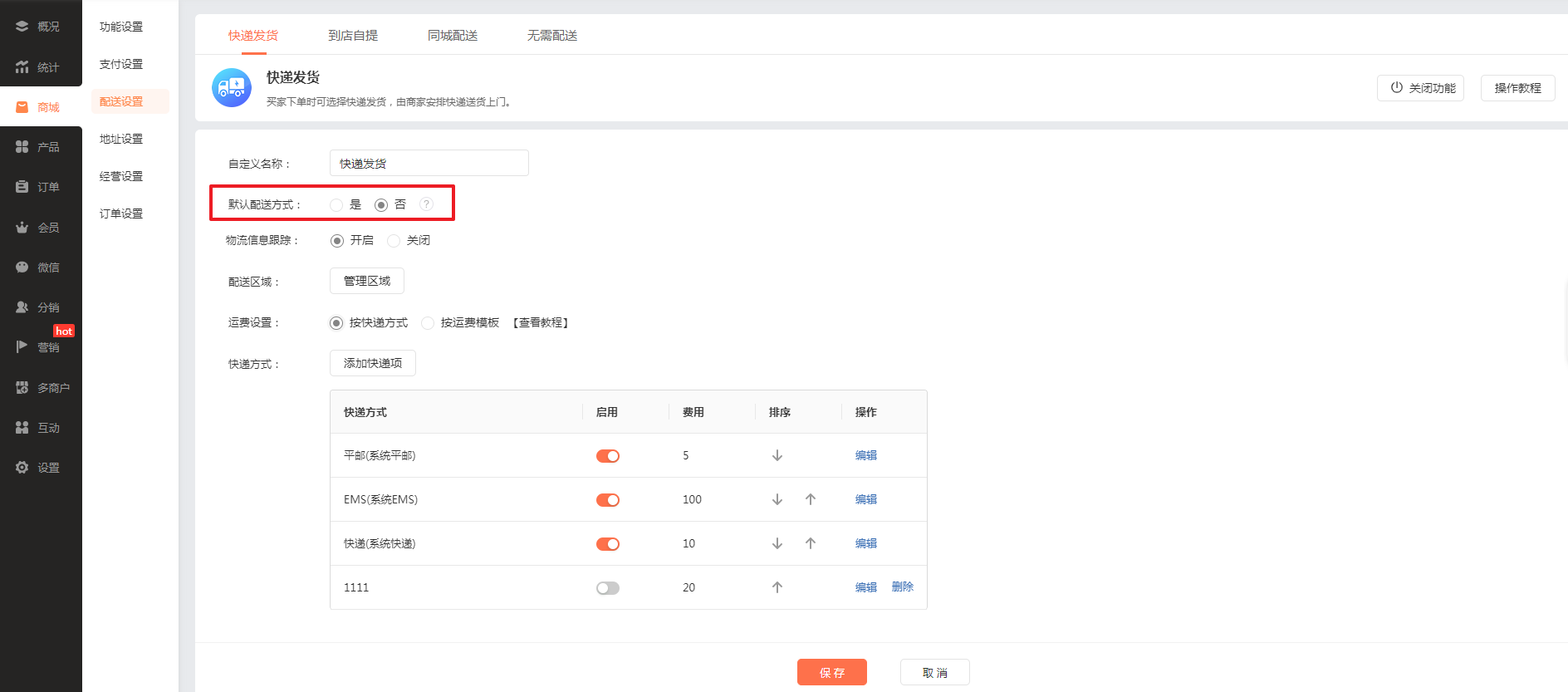Click the 管理区域 button

[367, 281]
